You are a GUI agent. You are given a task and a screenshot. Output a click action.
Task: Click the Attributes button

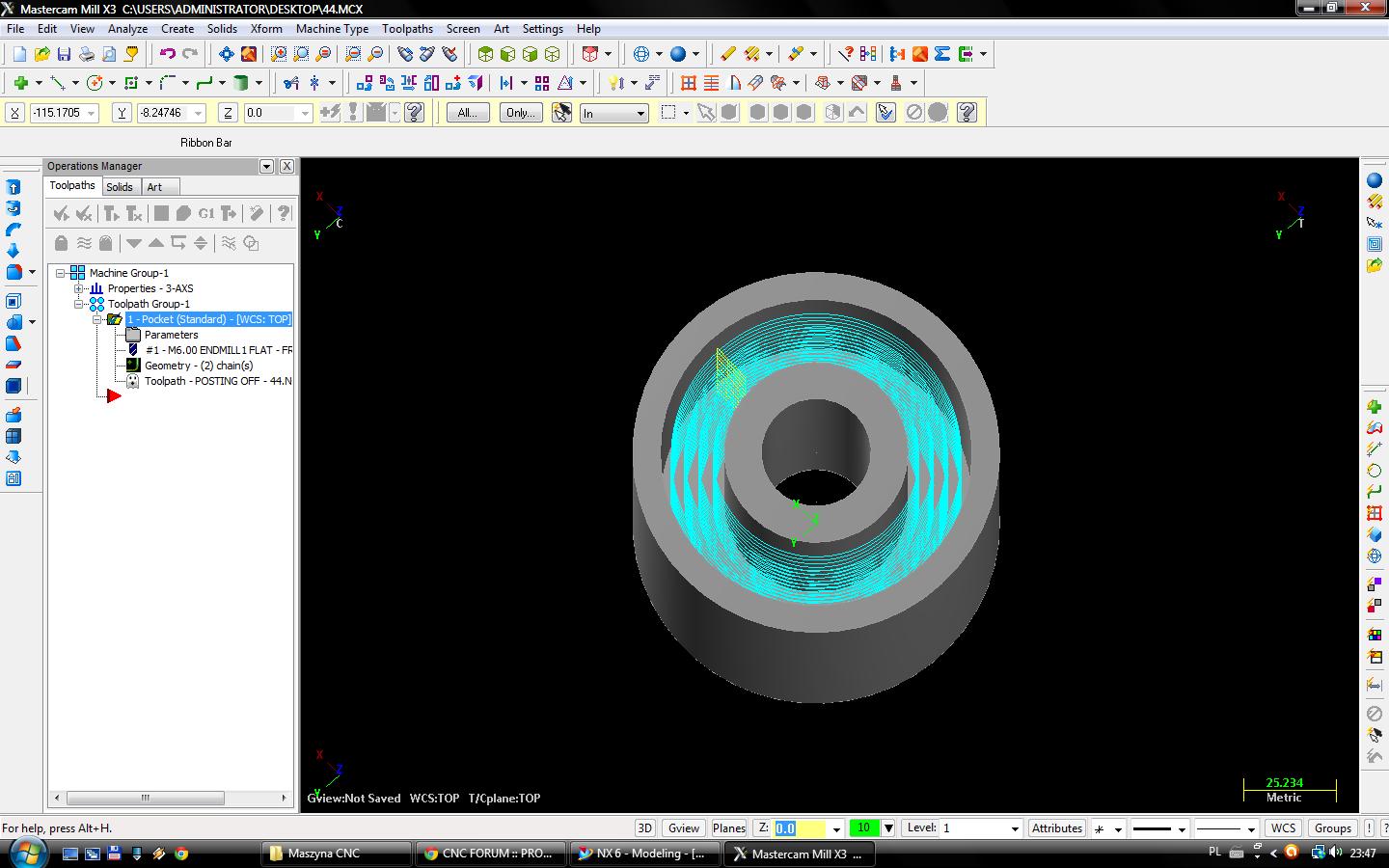(x=1057, y=828)
